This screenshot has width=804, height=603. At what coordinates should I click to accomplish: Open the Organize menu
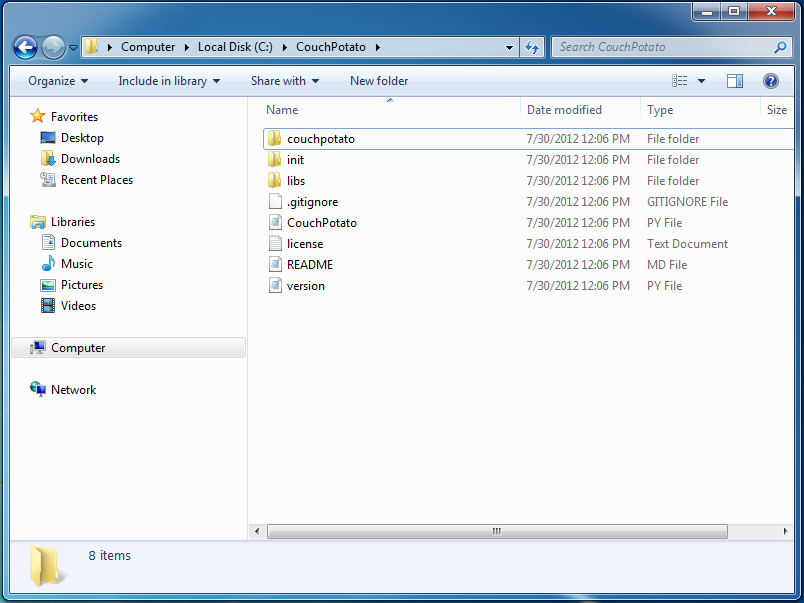point(58,81)
